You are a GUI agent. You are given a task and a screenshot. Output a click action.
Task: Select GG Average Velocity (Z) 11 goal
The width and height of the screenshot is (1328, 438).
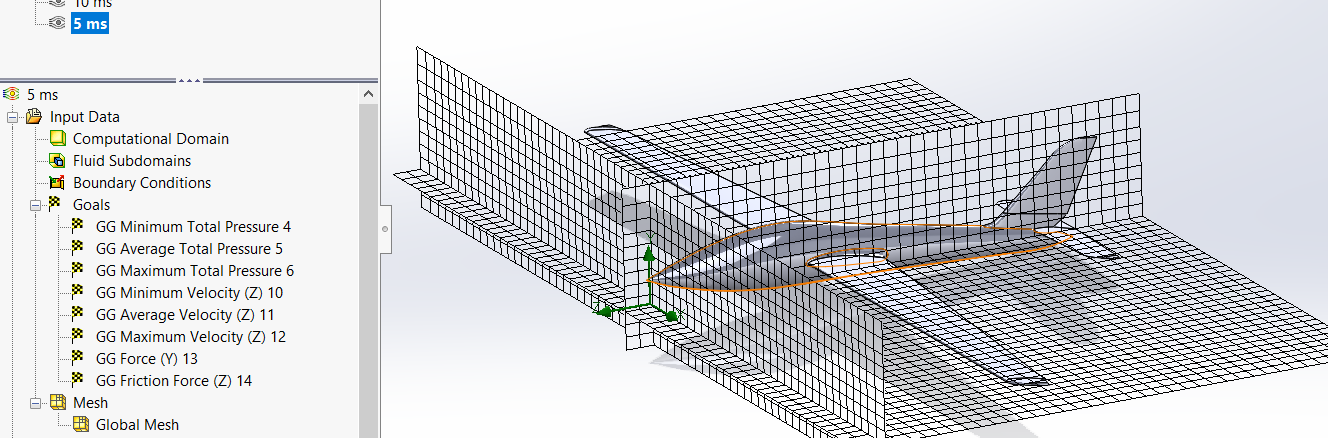(185, 315)
